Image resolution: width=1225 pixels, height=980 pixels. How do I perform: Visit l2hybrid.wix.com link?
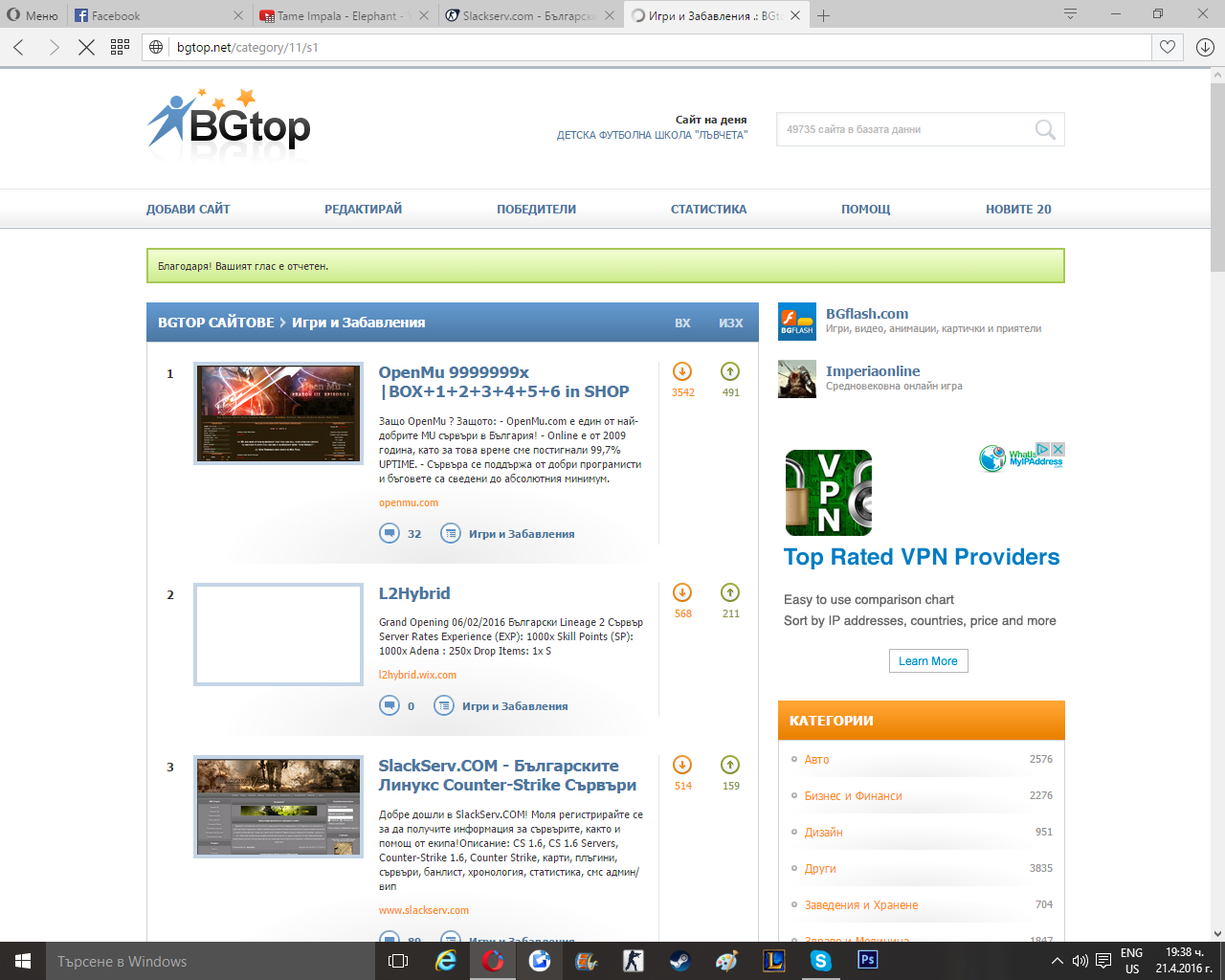coord(417,675)
